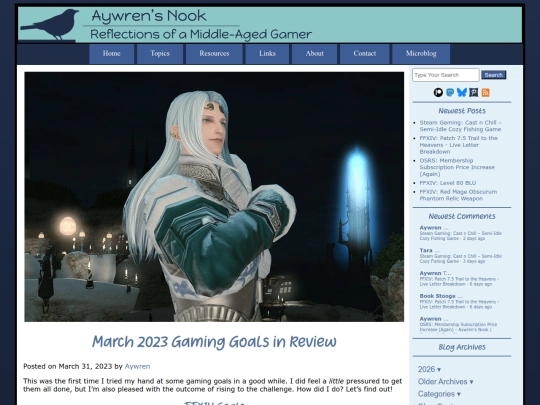Open Aywren's comment from 2 days ago
The image size is (540, 405).
pyautogui.click(x=460, y=233)
